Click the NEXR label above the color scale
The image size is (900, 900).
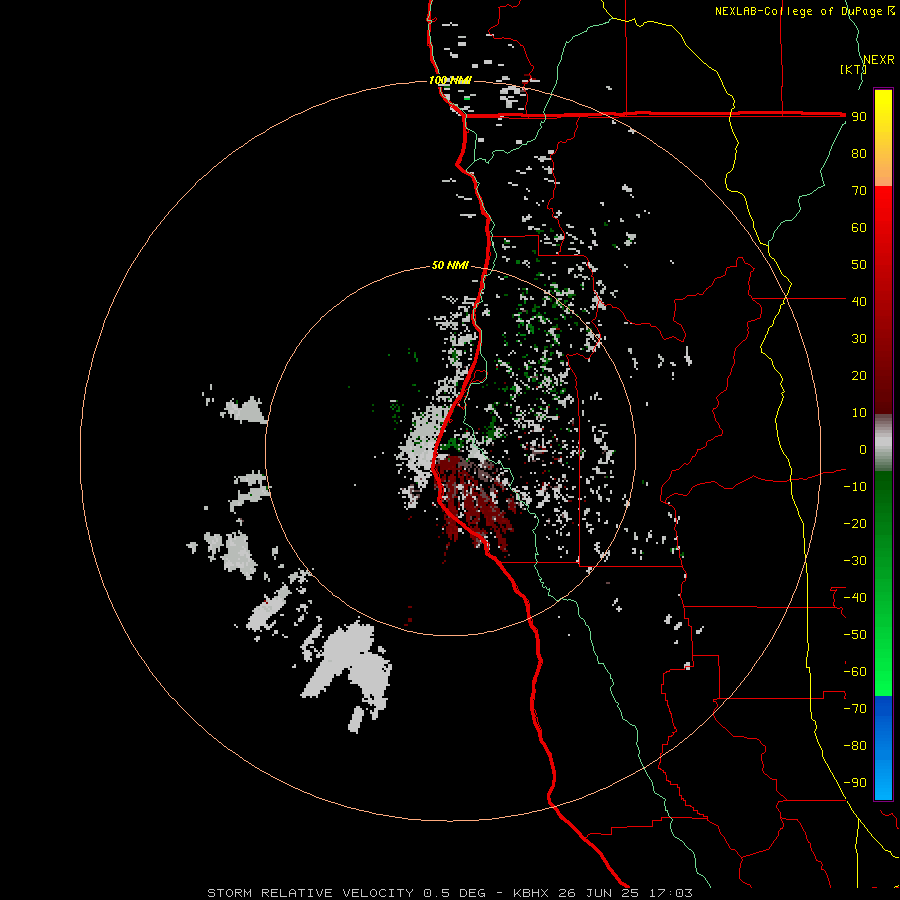[x=879, y=60]
